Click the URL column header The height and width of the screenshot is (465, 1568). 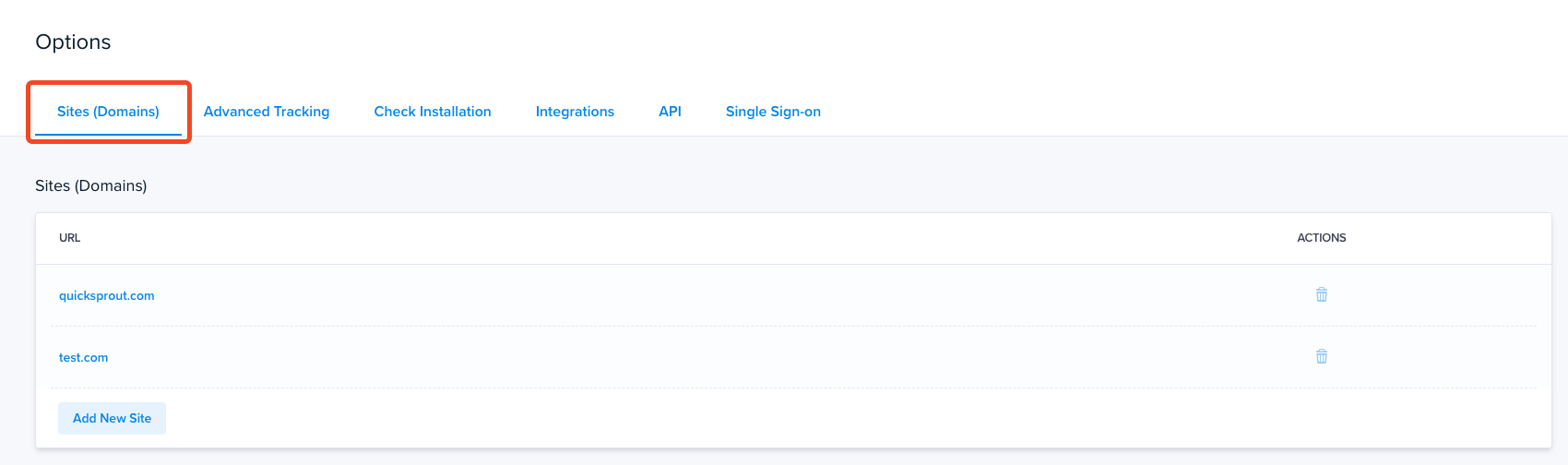coord(70,238)
